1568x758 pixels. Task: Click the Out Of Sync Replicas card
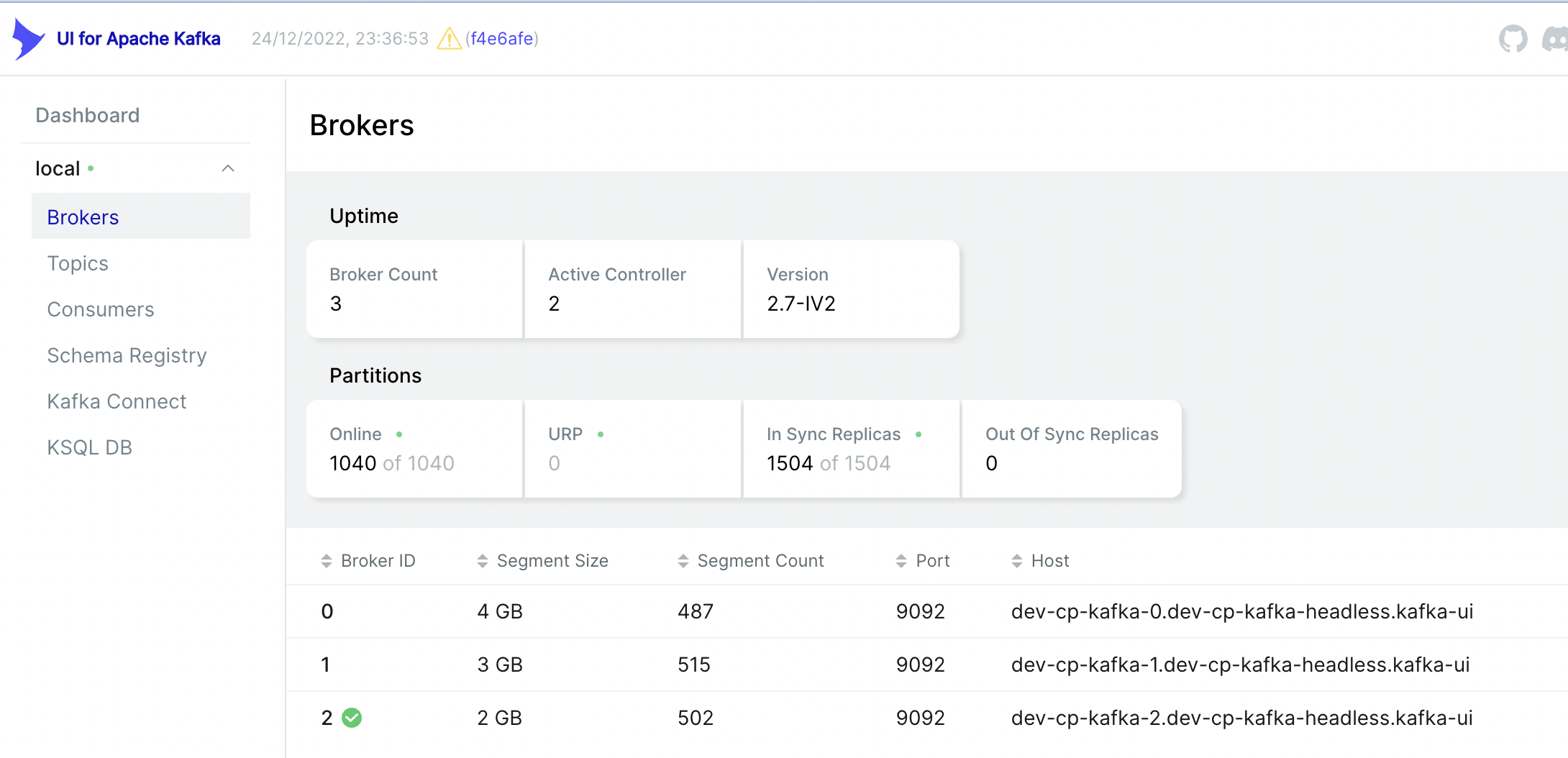tap(1072, 449)
